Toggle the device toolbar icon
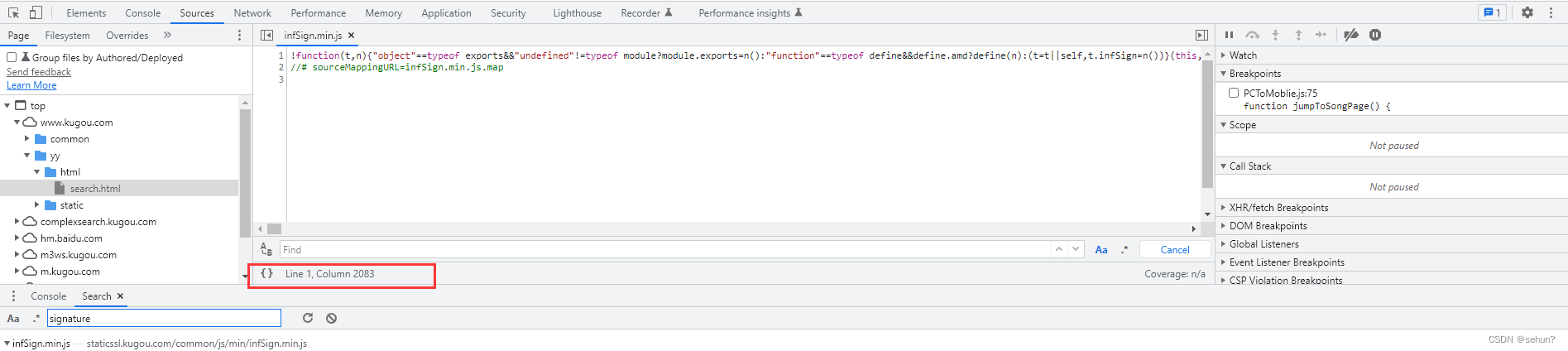This screenshot has height=351, width=1568. [x=36, y=12]
